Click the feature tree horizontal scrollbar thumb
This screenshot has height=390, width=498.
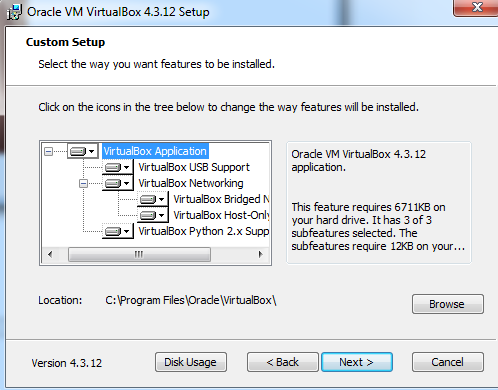pyautogui.click(x=139, y=255)
